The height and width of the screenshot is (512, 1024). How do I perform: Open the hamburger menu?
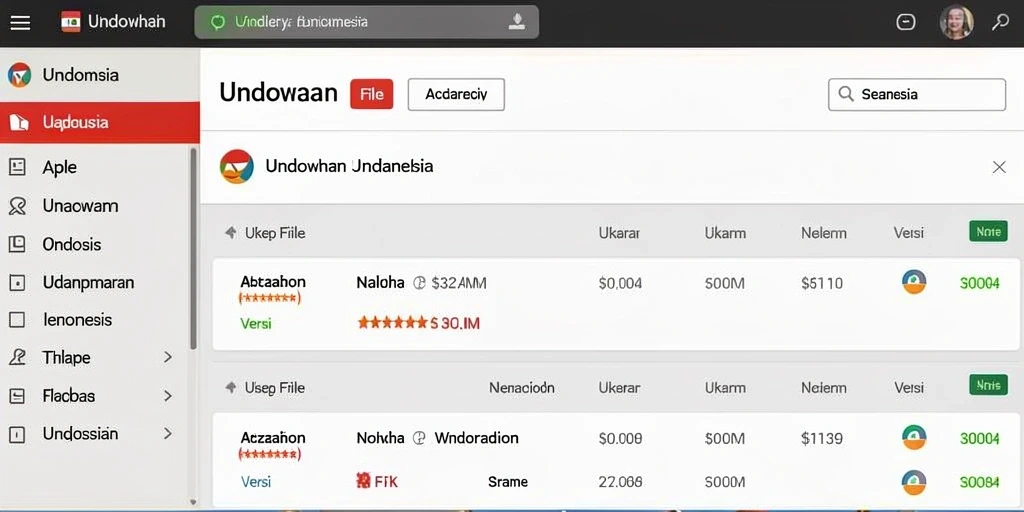coord(20,22)
